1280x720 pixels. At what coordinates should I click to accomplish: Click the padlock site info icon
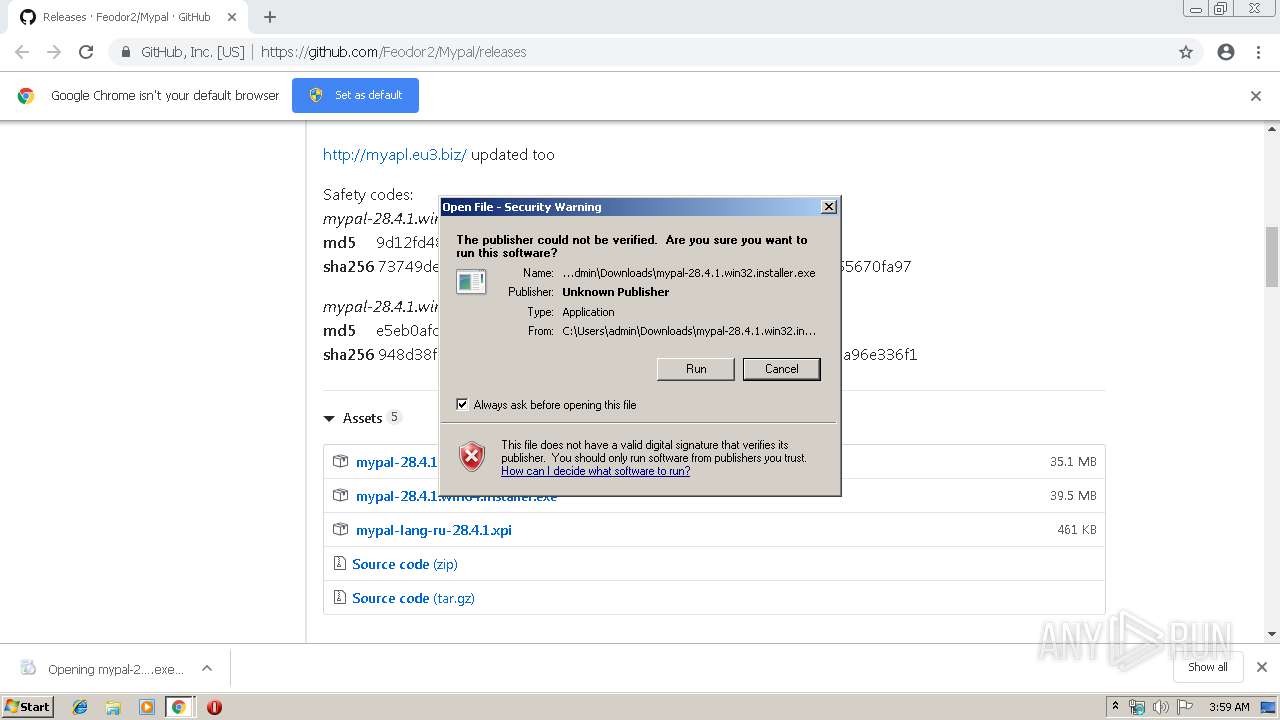[x=126, y=52]
